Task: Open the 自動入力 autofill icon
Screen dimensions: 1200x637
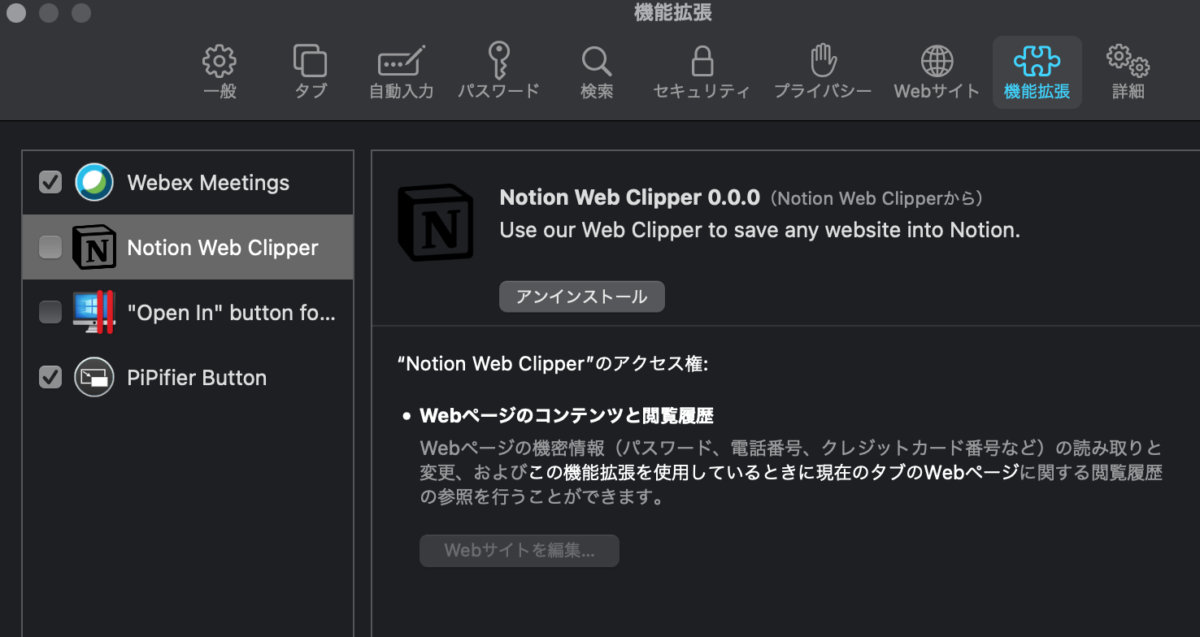Action: click(401, 62)
